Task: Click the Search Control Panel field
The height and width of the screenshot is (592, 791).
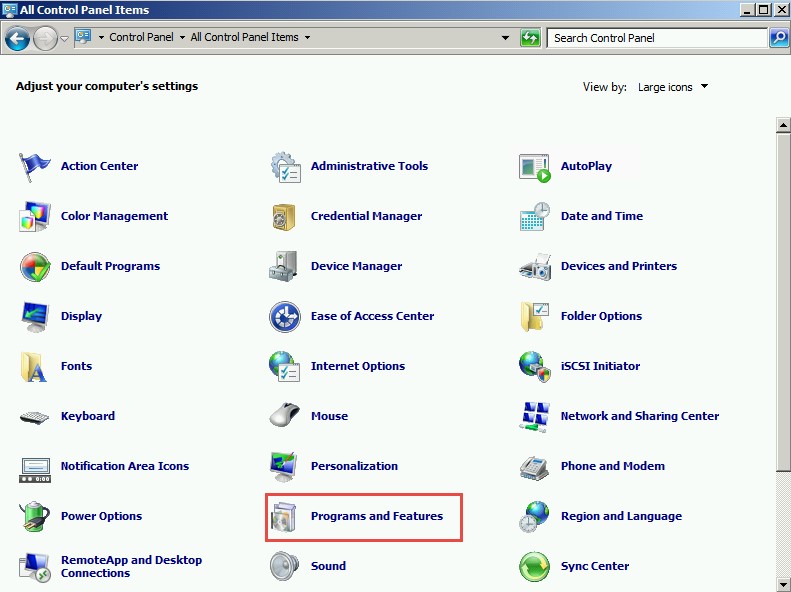Action: click(657, 38)
